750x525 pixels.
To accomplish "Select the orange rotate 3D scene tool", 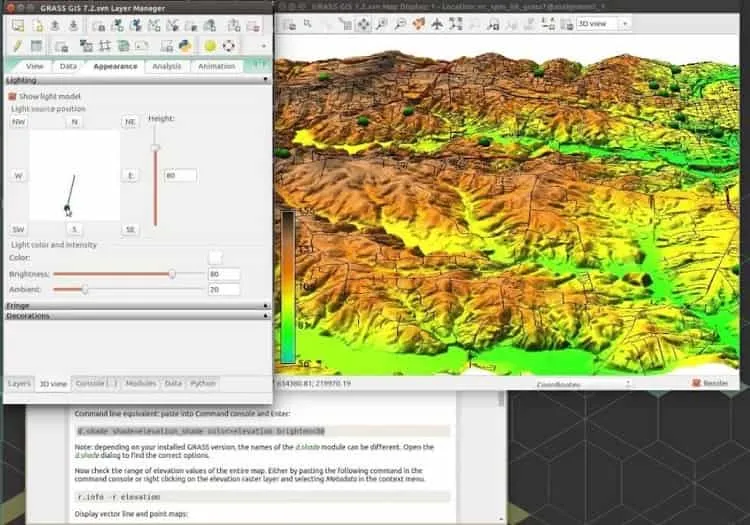I will tap(419, 24).
